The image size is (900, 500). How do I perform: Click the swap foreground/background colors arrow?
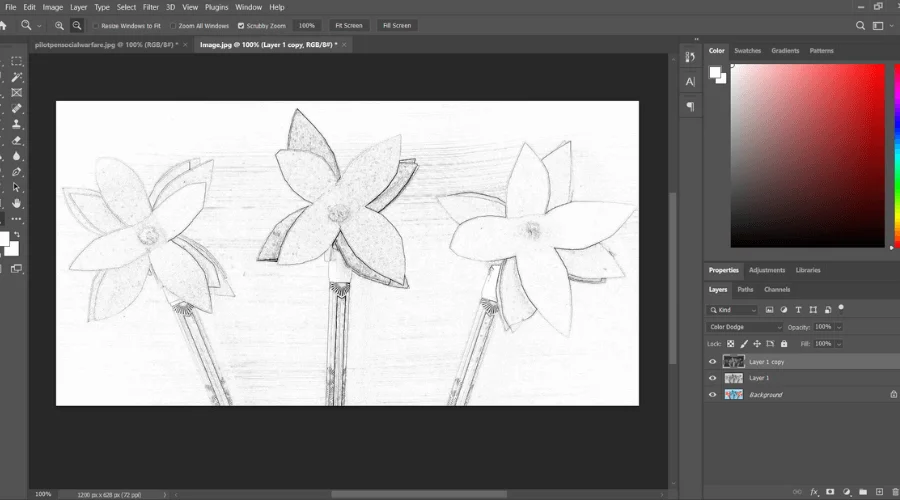pyautogui.click(x=17, y=234)
